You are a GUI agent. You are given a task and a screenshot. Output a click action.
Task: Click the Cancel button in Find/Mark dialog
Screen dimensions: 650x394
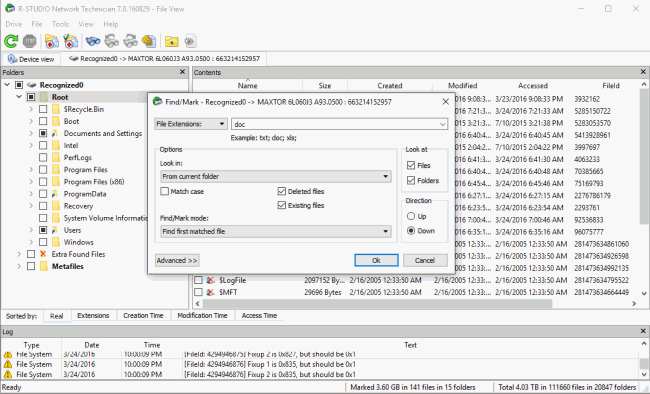pos(425,260)
